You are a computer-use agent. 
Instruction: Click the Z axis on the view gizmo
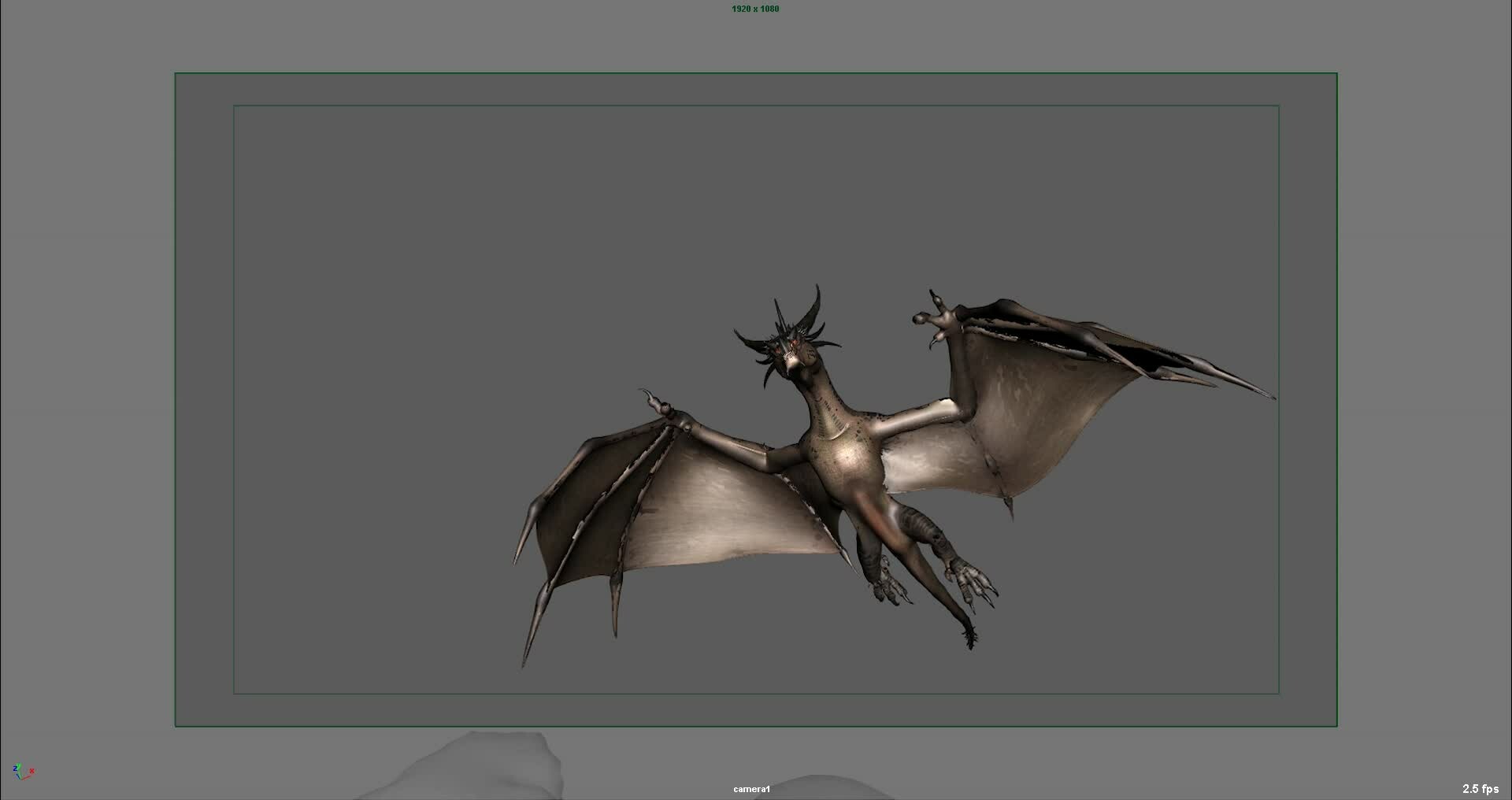pos(15,769)
